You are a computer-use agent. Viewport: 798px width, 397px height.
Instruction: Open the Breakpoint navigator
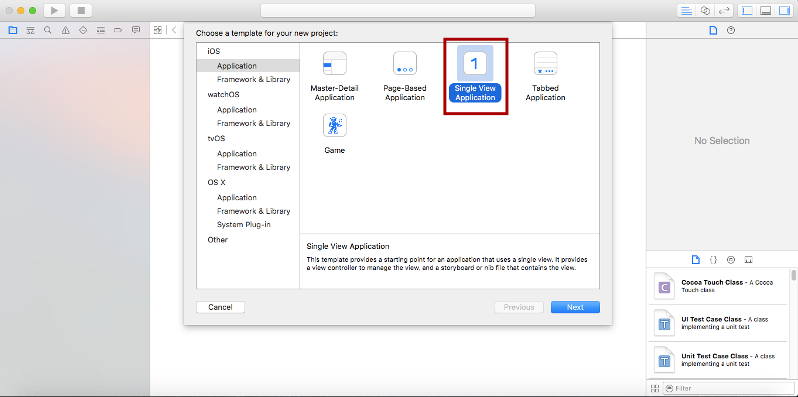[118, 30]
